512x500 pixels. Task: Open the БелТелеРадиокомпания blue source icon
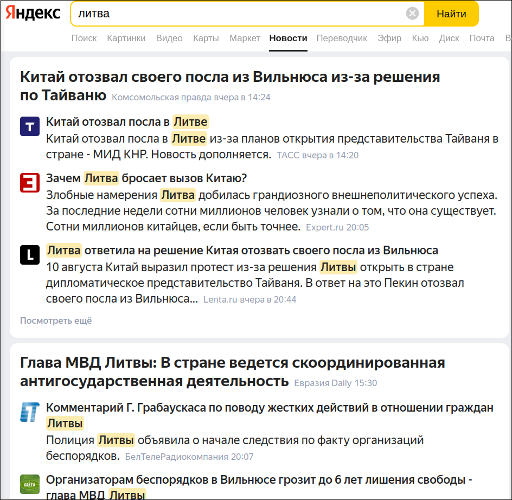coord(30,412)
